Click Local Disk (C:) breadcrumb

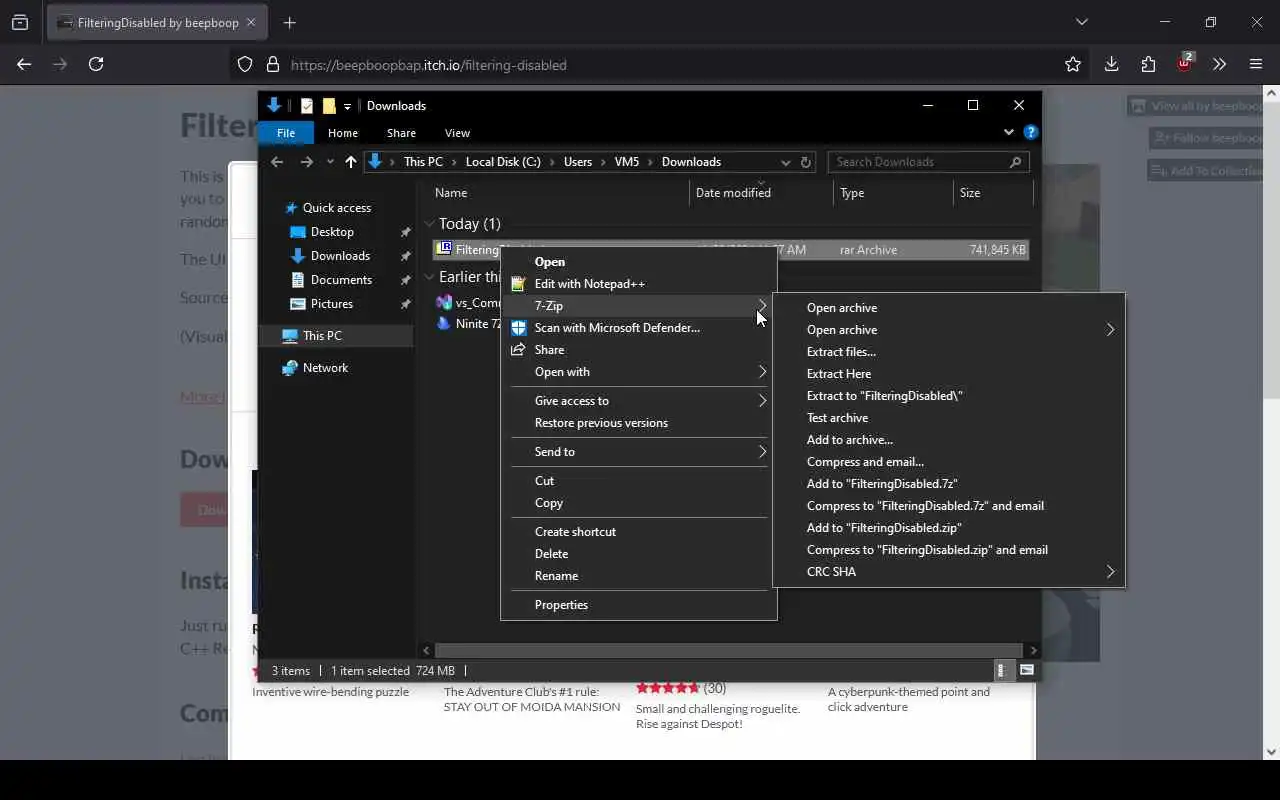pos(503,162)
